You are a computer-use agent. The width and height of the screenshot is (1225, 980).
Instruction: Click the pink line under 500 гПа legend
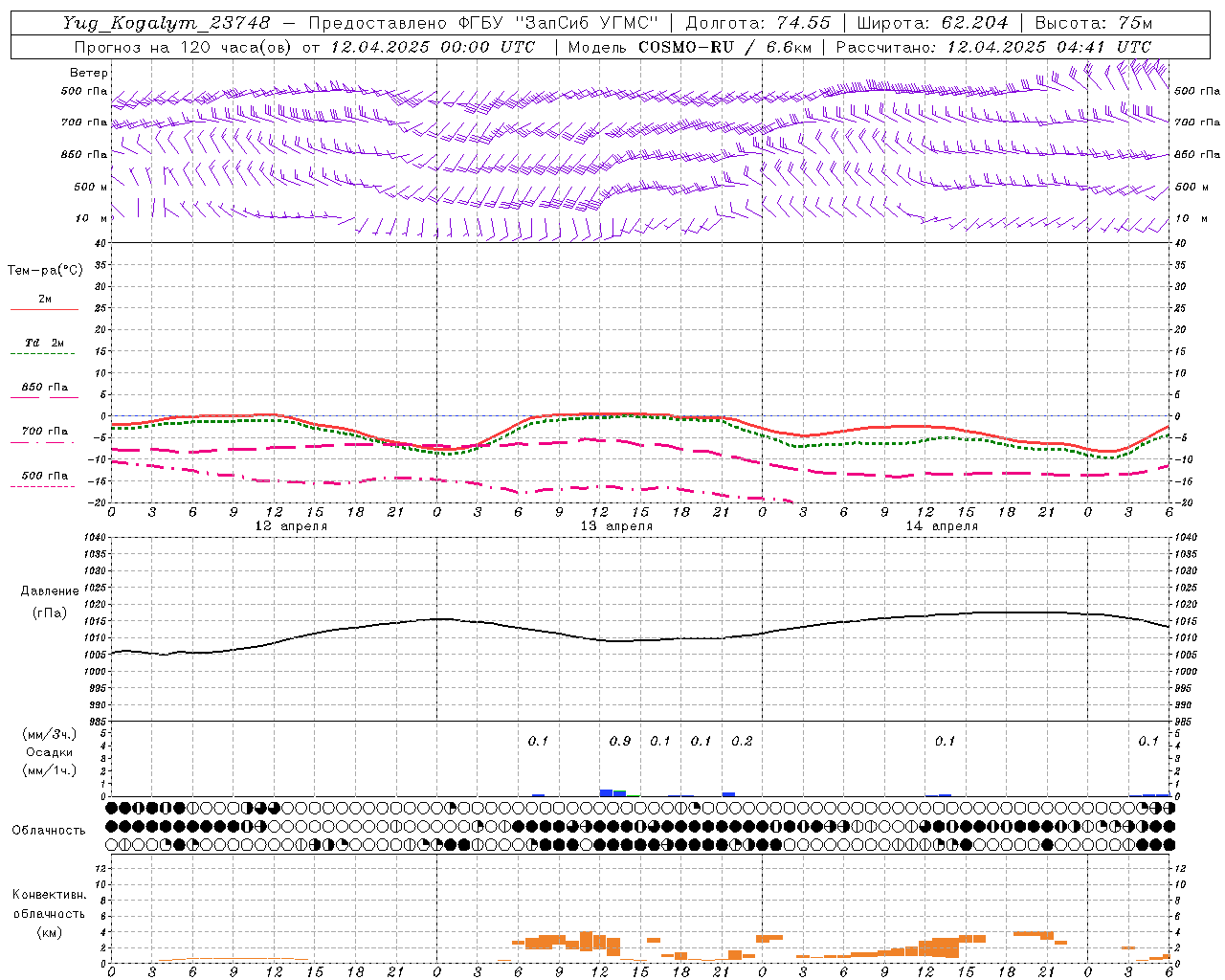click(42, 487)
